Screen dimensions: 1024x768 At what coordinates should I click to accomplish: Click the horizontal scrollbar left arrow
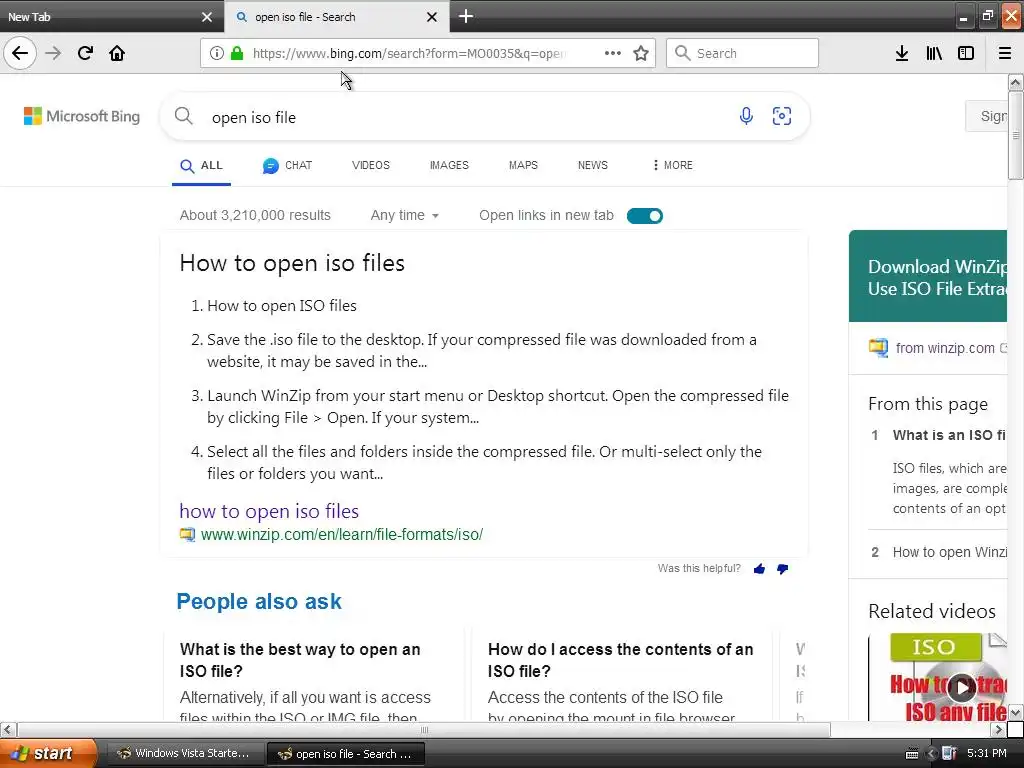point(7,729)
